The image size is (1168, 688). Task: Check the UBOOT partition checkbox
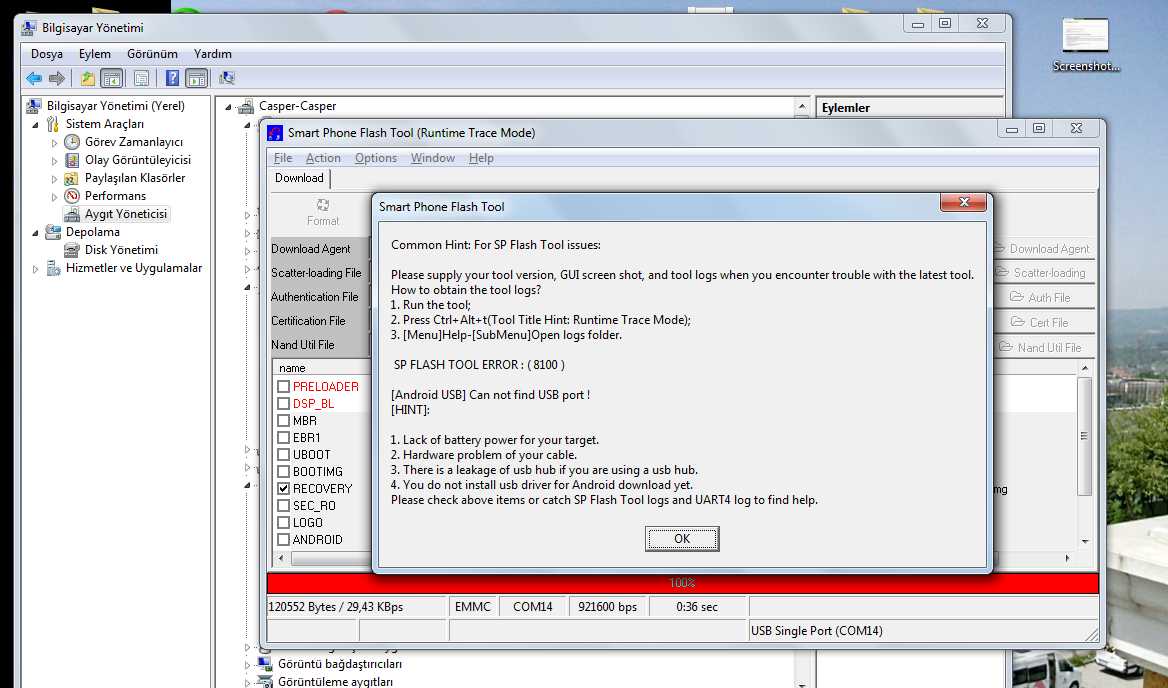pos(283,454)
